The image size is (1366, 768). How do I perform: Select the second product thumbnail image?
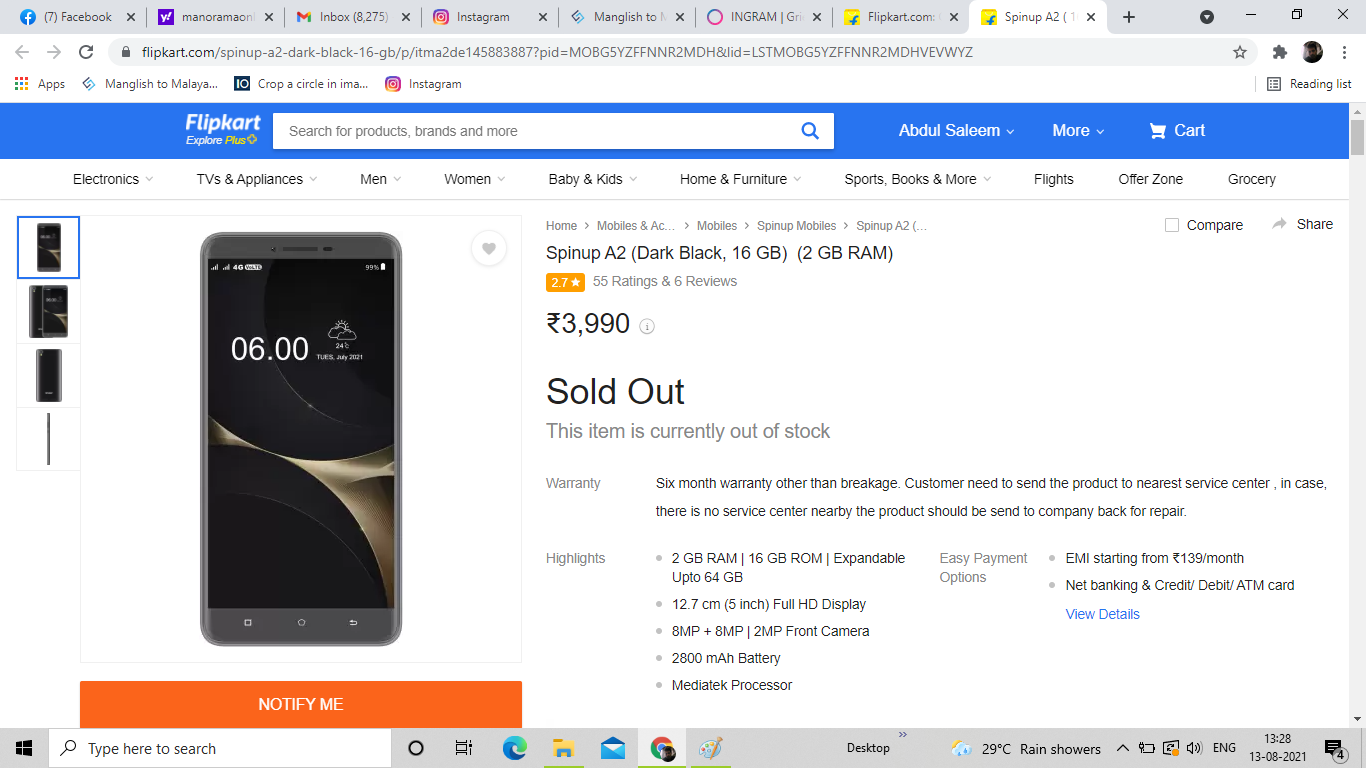click(49, 312)
